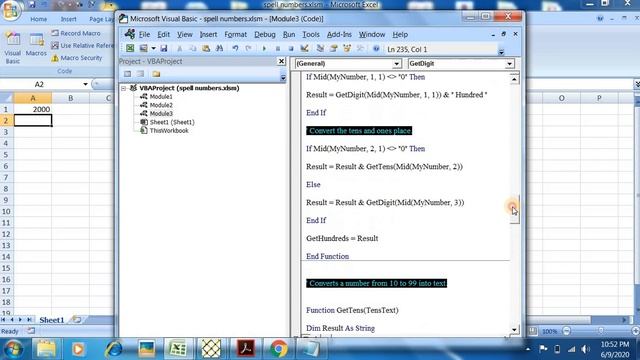Toggle Design Mode icon
Viewport: 640px width, 360px height.
coord(304,49)
